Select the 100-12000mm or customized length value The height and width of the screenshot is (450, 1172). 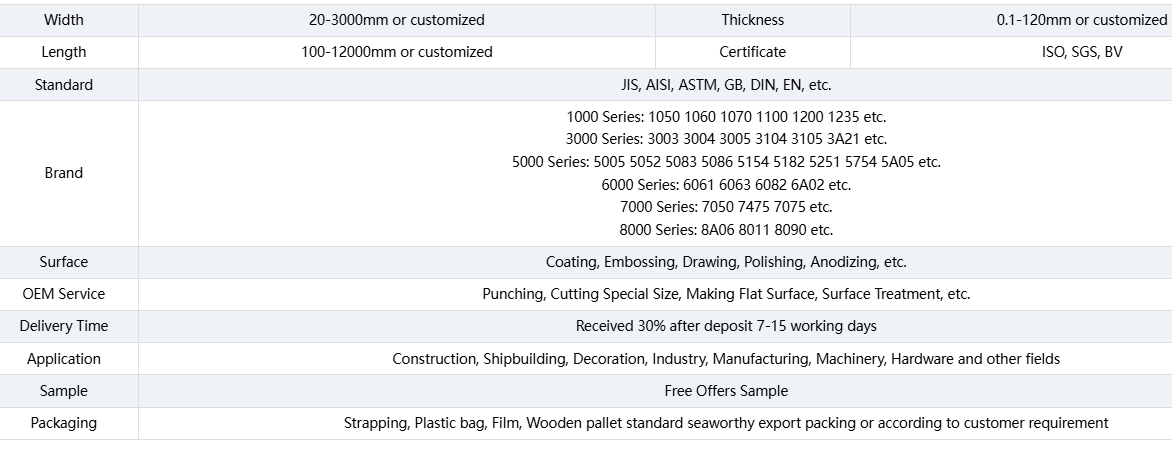click(397, 52)
